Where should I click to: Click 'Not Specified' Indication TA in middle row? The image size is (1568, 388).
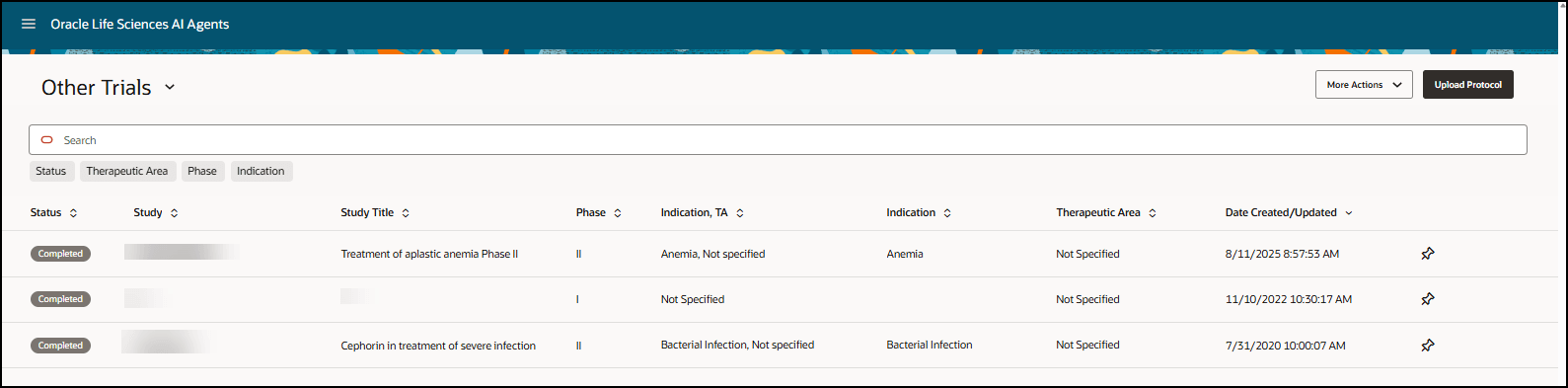pos(693,299)
